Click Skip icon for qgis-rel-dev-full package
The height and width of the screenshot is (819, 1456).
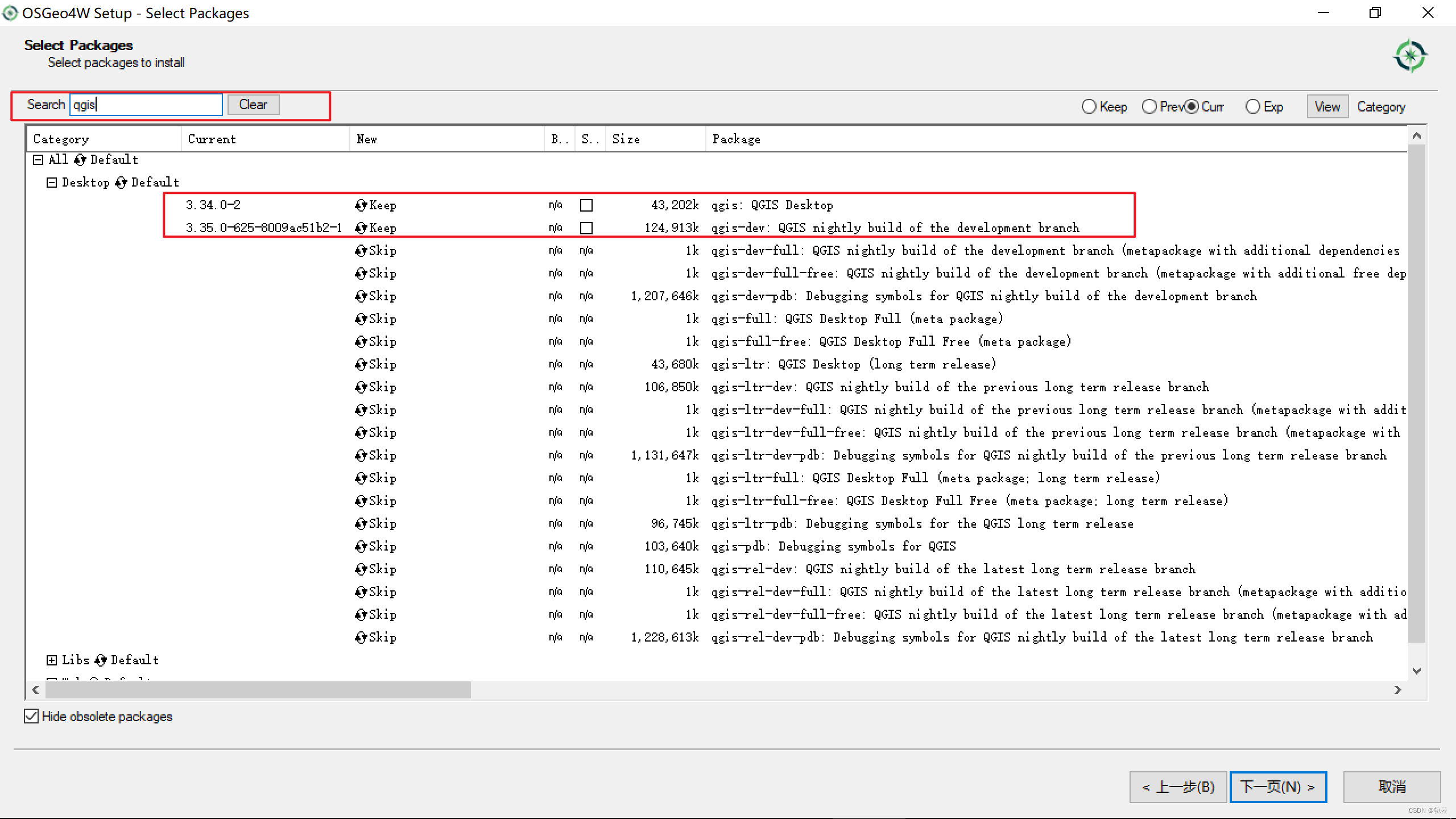(361, 592)
